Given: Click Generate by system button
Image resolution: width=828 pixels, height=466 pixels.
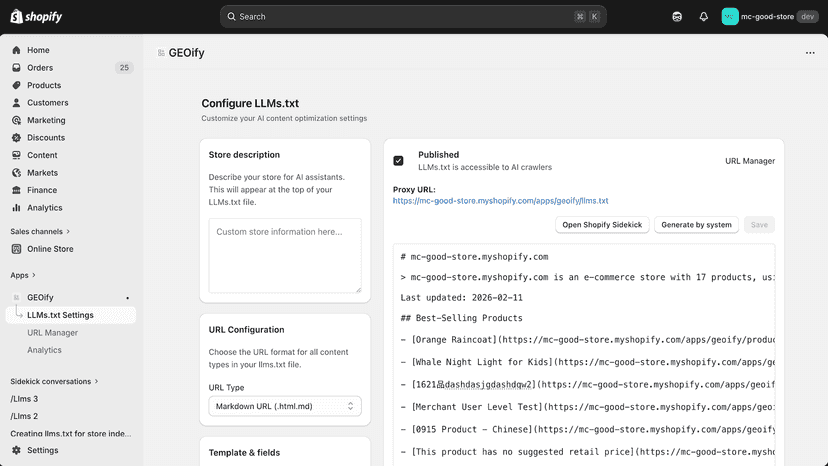Looking at the screenshot, I should [x=696, y=225].
